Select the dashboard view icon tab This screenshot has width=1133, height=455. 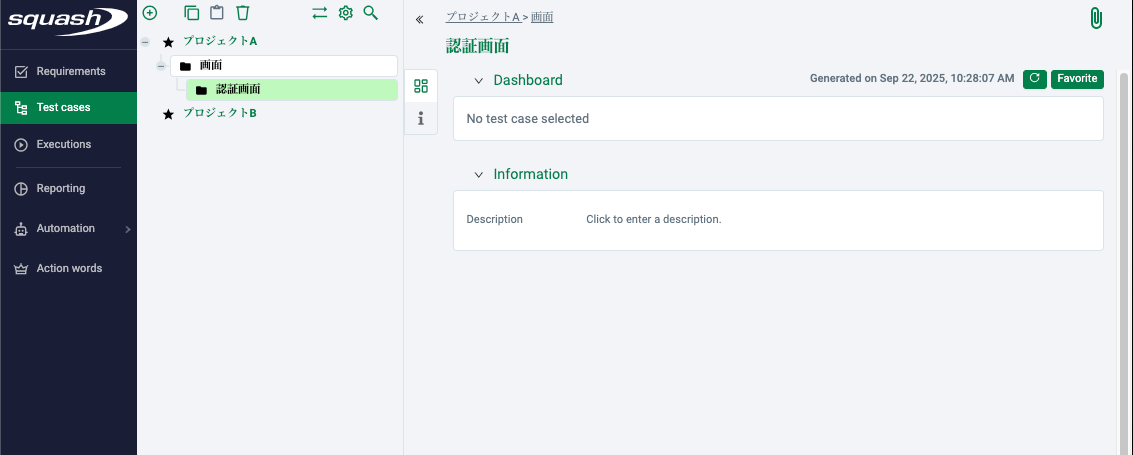coord(421,86)
